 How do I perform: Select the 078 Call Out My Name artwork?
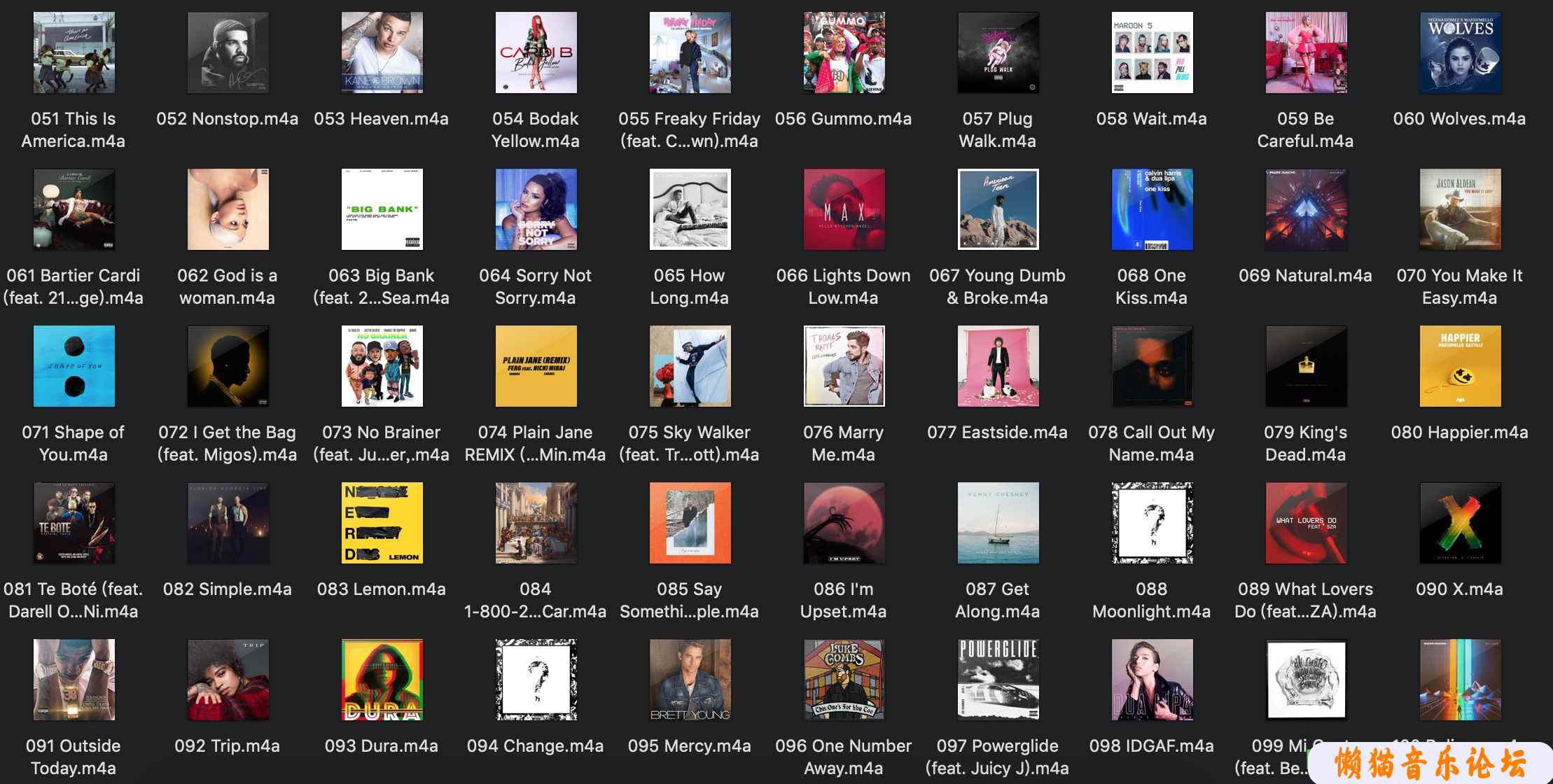click(1152, 366)
